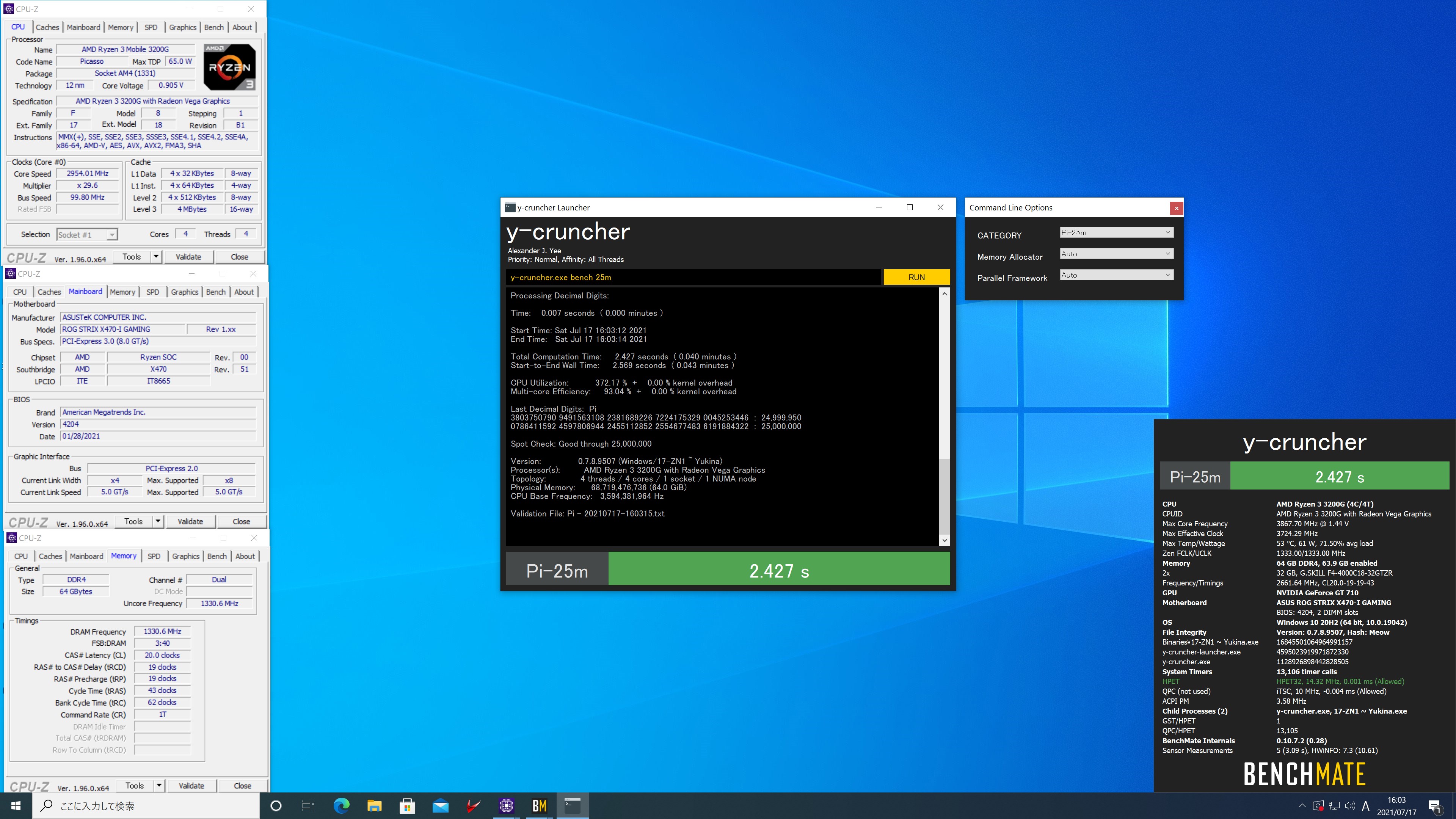Screen dimensions: 1456x819
Task: Click the Memory CPU-Z window title icon
Action: [11, 538]
